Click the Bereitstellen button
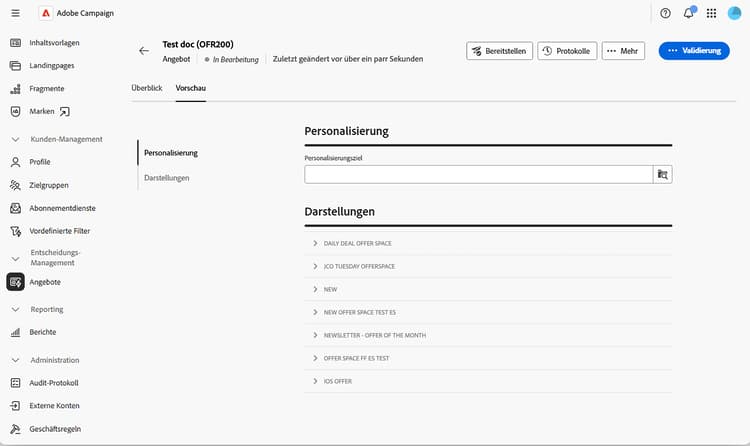Screen dimensions: 750x446 tap(499, 51)
